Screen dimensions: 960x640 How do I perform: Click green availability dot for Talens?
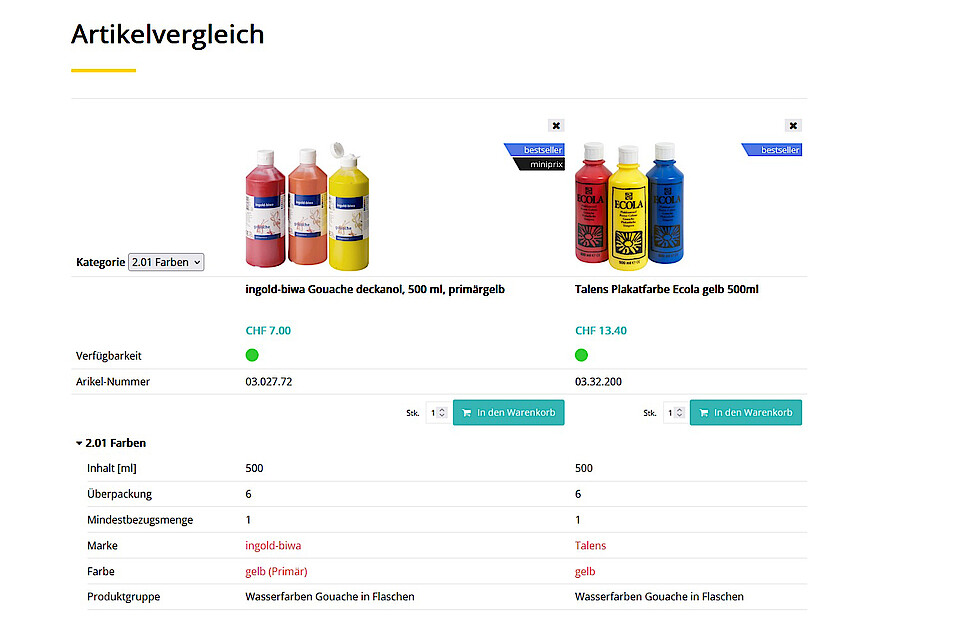[x=581, y=355]
